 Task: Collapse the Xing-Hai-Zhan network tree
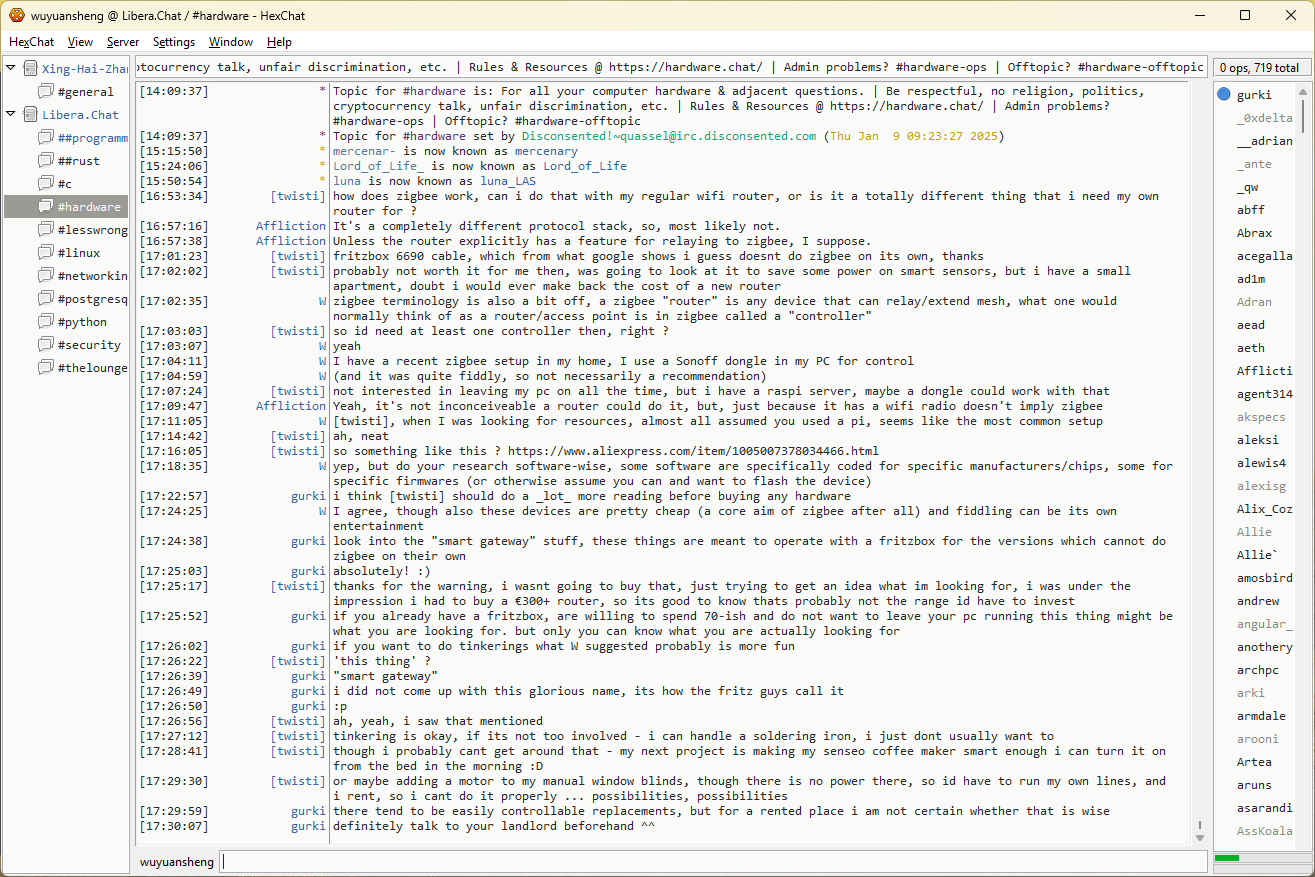pos(11,68)
